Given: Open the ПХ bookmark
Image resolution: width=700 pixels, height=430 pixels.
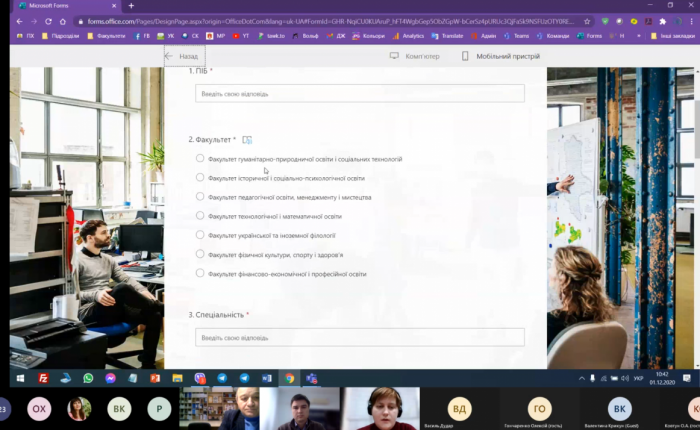Looking at the screenshot, I should tap(25, 36).
